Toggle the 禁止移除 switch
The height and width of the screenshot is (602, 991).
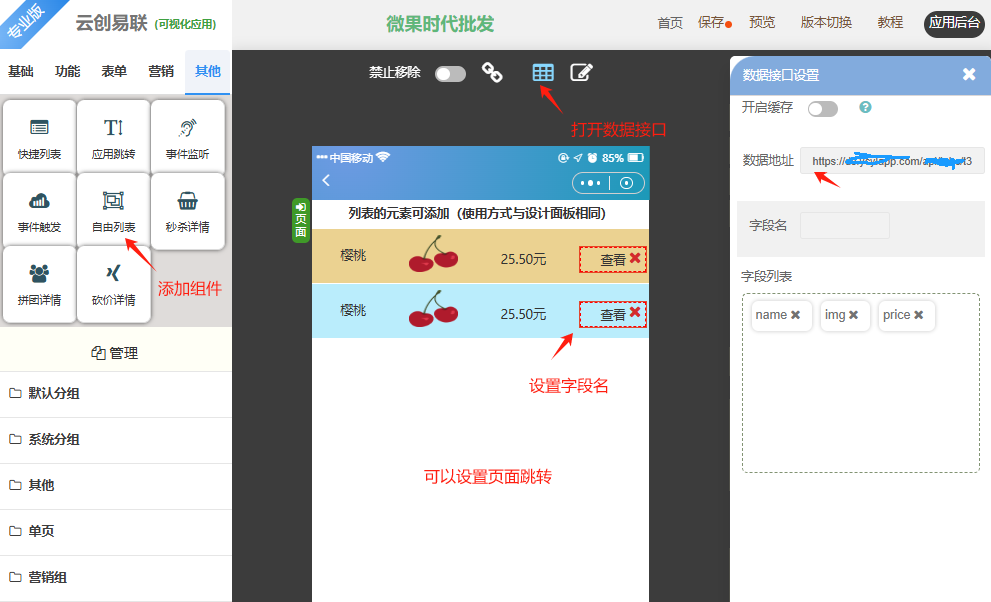(x=450, y=73)
